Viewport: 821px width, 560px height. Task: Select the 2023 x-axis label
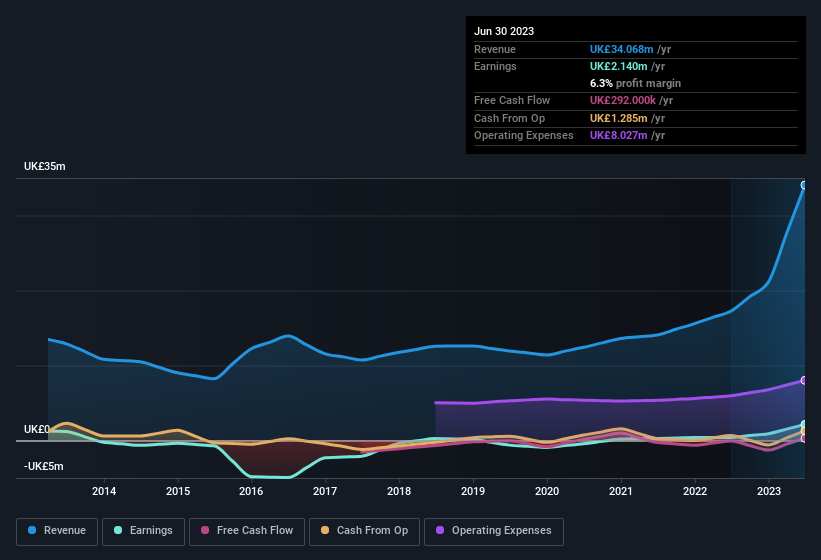tap(769, 491)
